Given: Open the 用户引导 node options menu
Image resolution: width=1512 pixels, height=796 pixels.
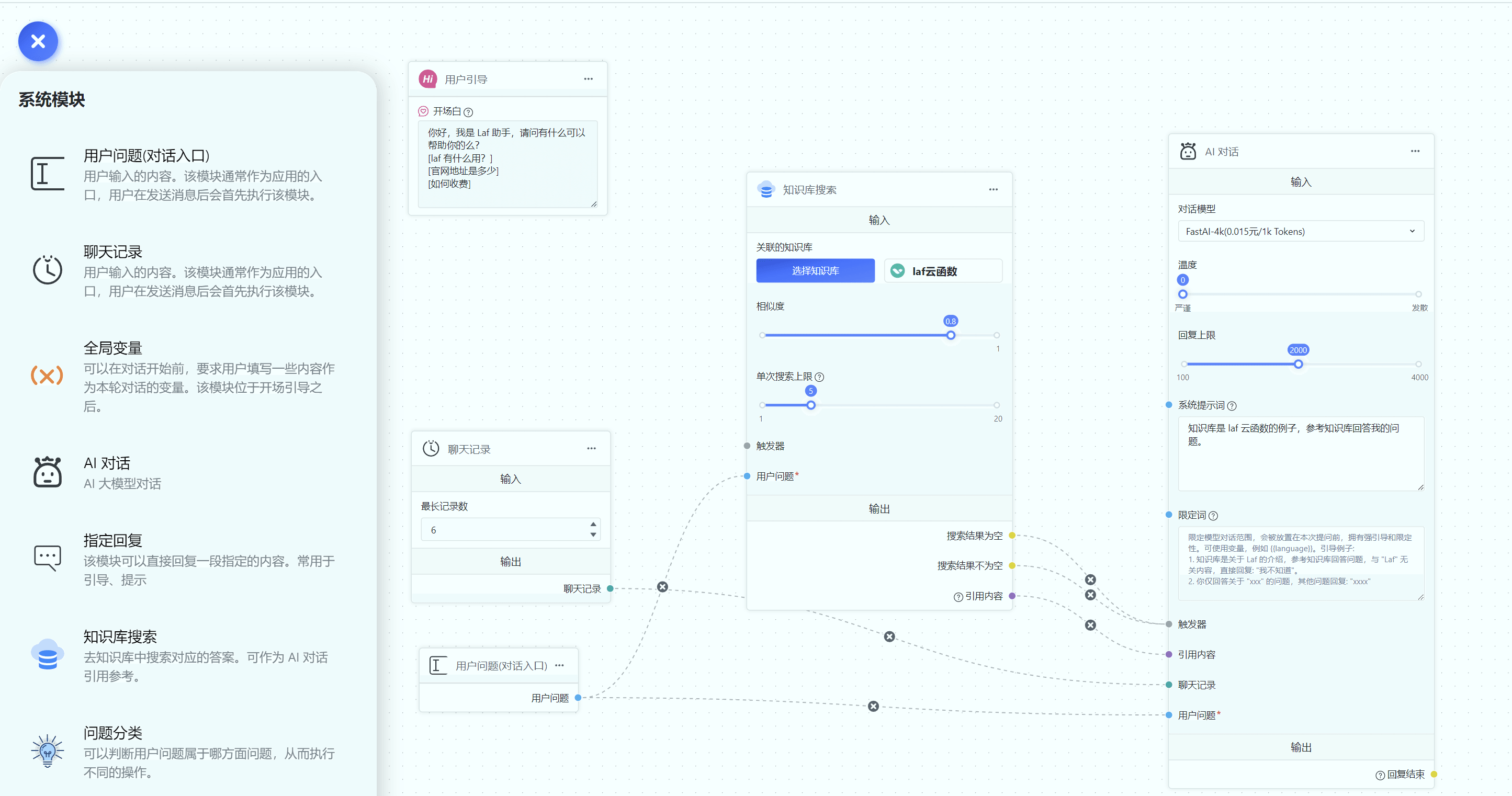Looking at the screenshot, I should (x=588, y=79).
